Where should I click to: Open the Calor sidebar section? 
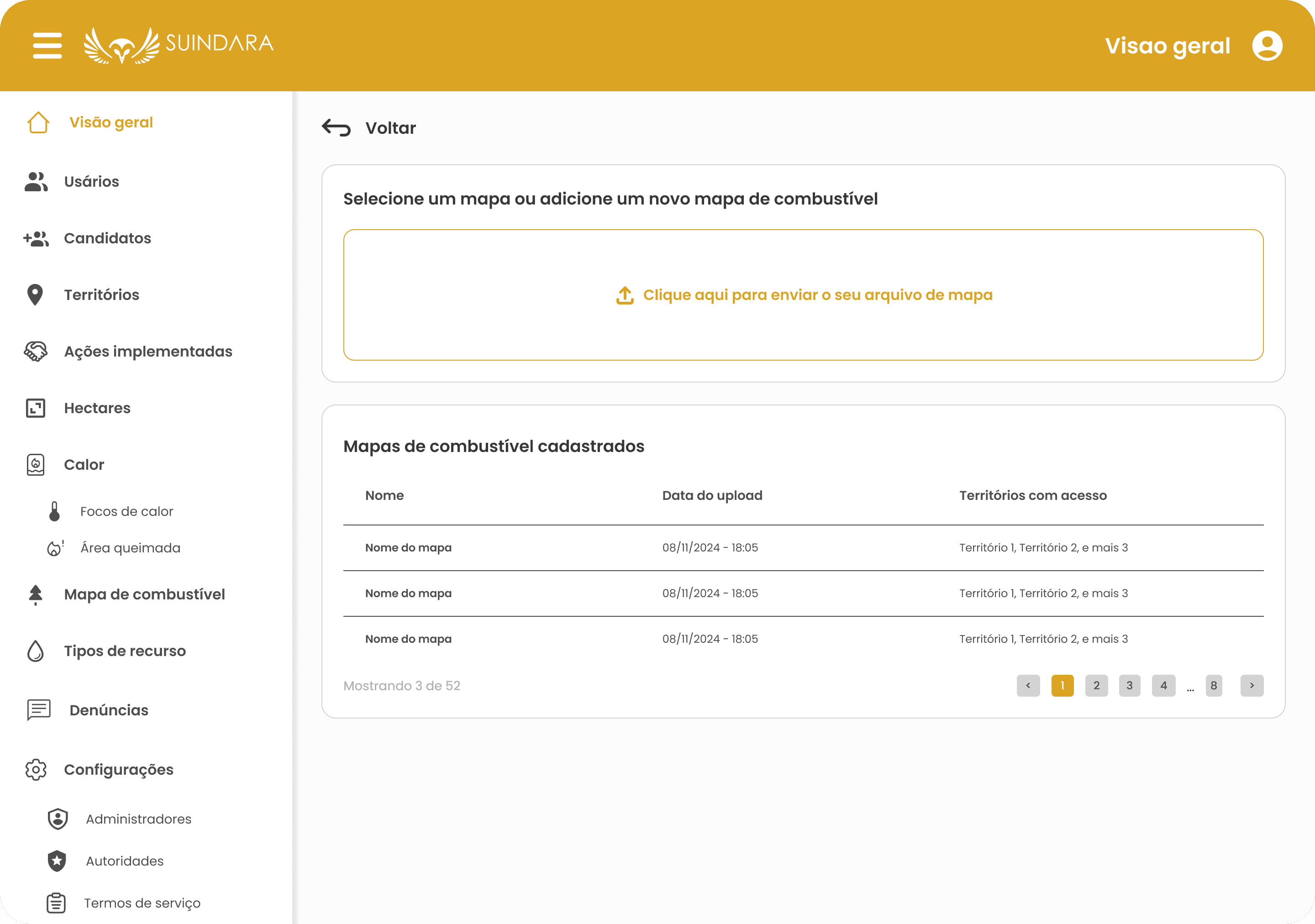(84, 465)
